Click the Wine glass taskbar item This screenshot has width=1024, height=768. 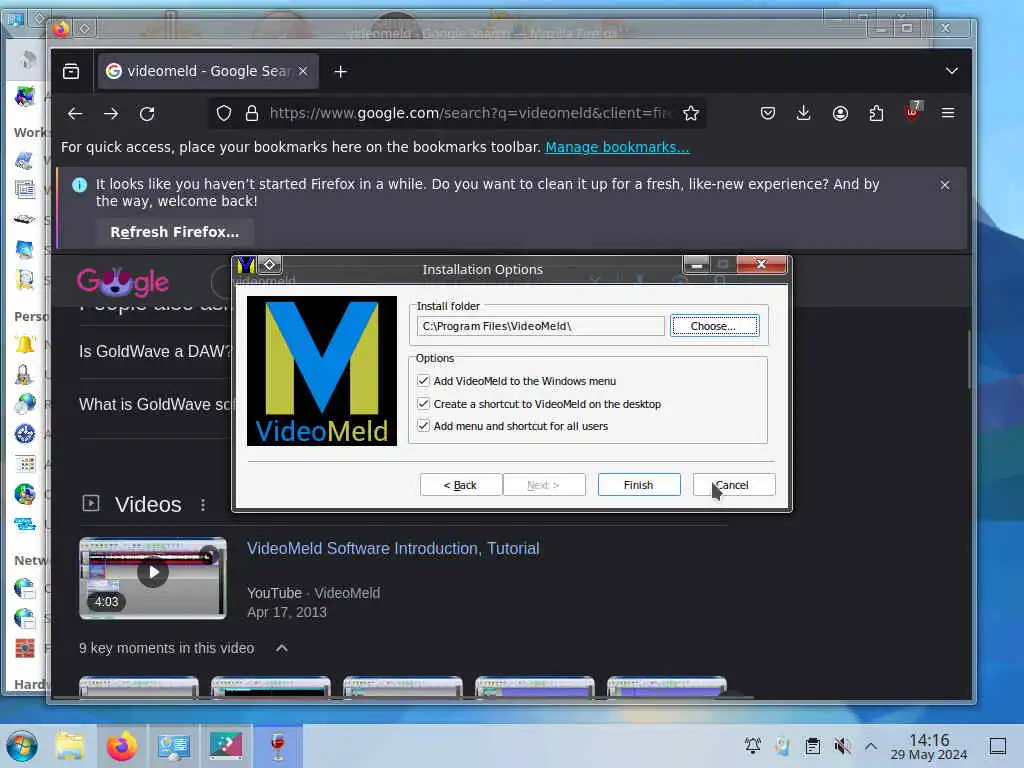[x=278, y=746]
